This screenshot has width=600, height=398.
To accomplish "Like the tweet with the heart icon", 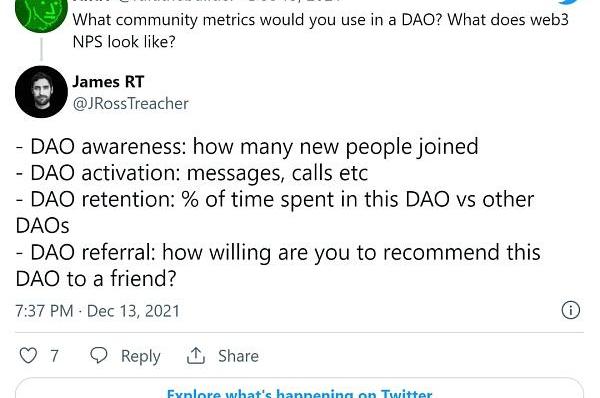I will [x=28, y=356].
